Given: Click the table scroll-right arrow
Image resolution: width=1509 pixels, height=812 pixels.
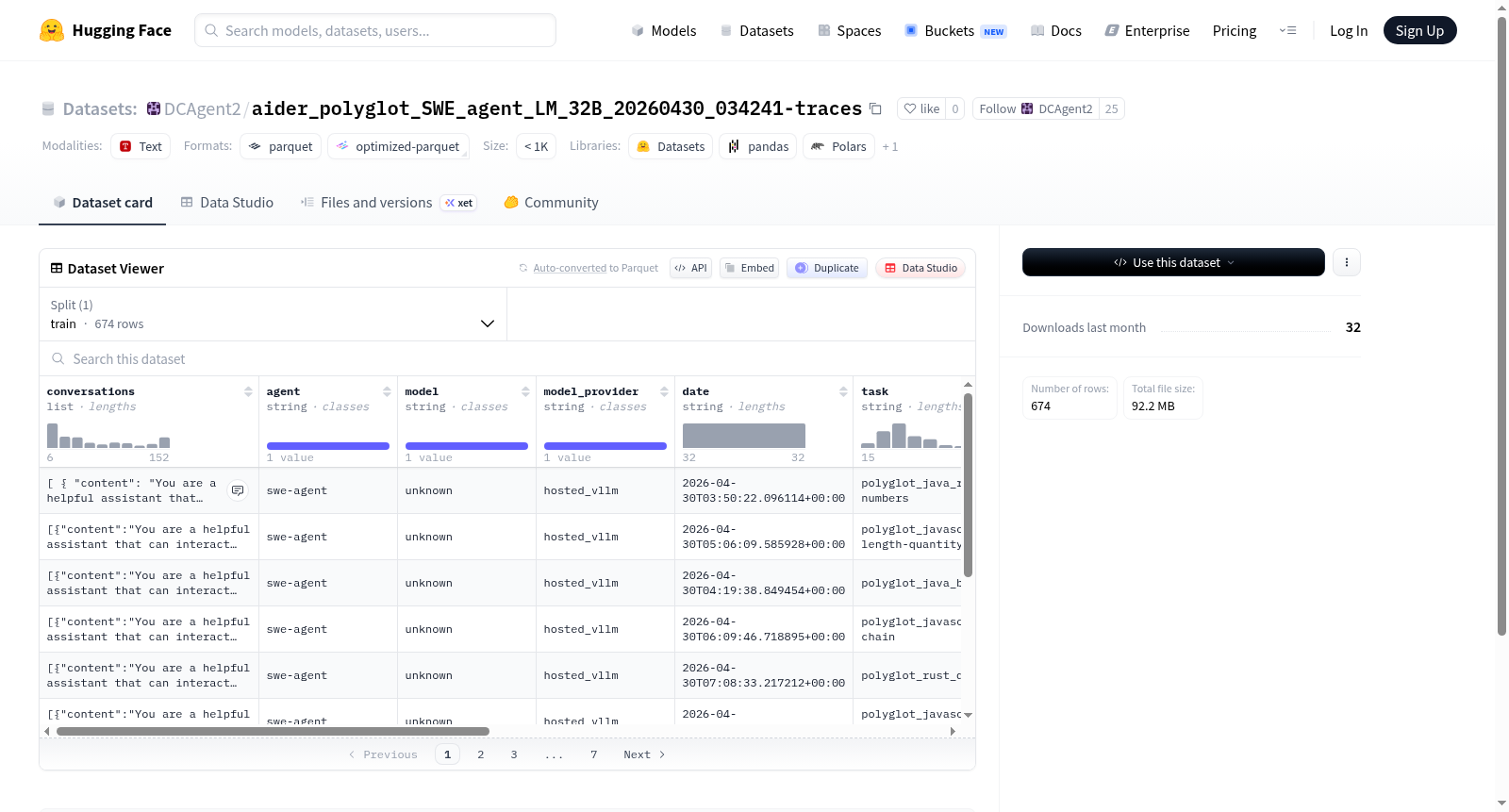Looking at the screenshot, I should click(953, 731).
